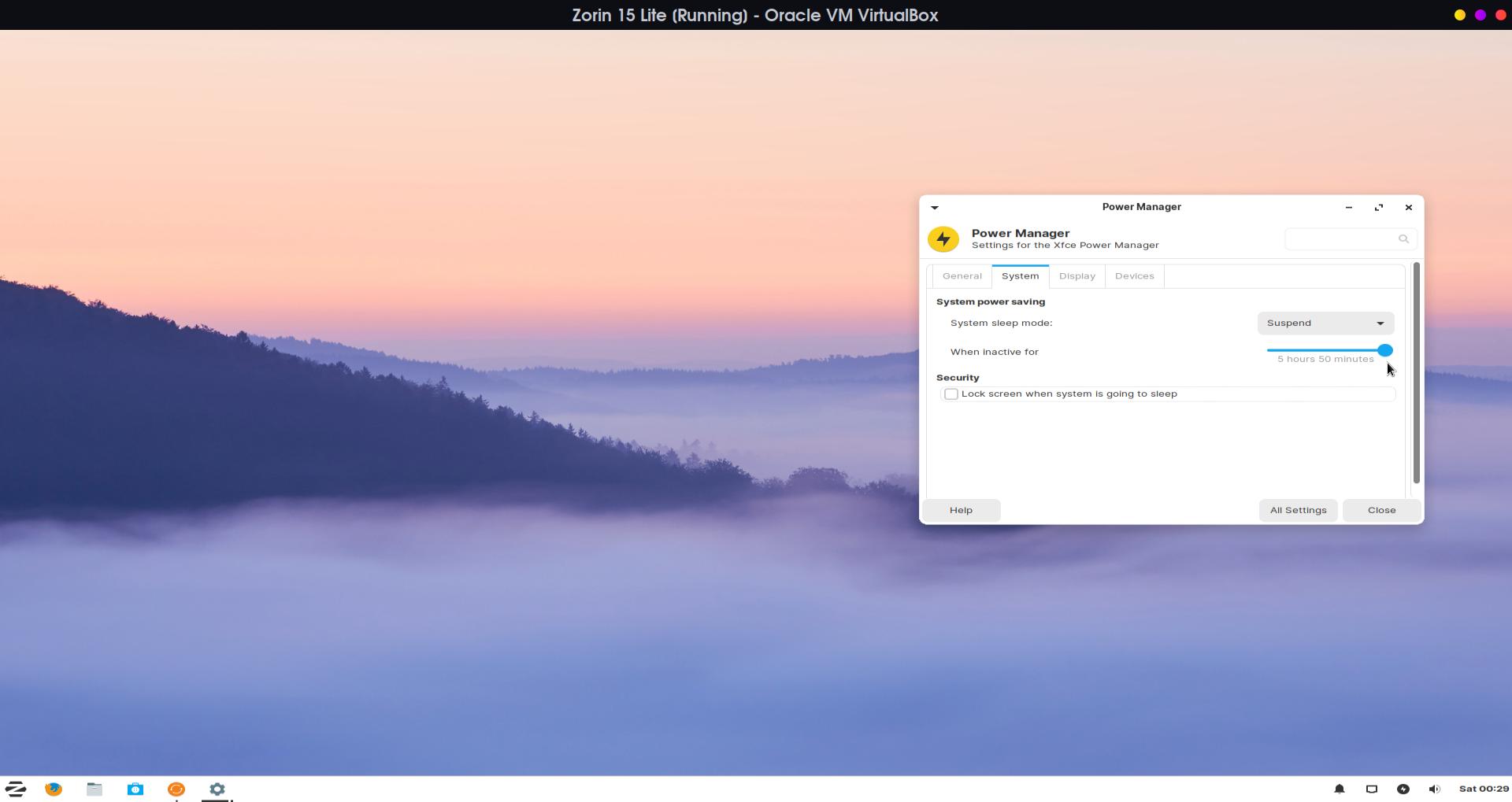Click the display icon in system tray

tap(1371, 789)
